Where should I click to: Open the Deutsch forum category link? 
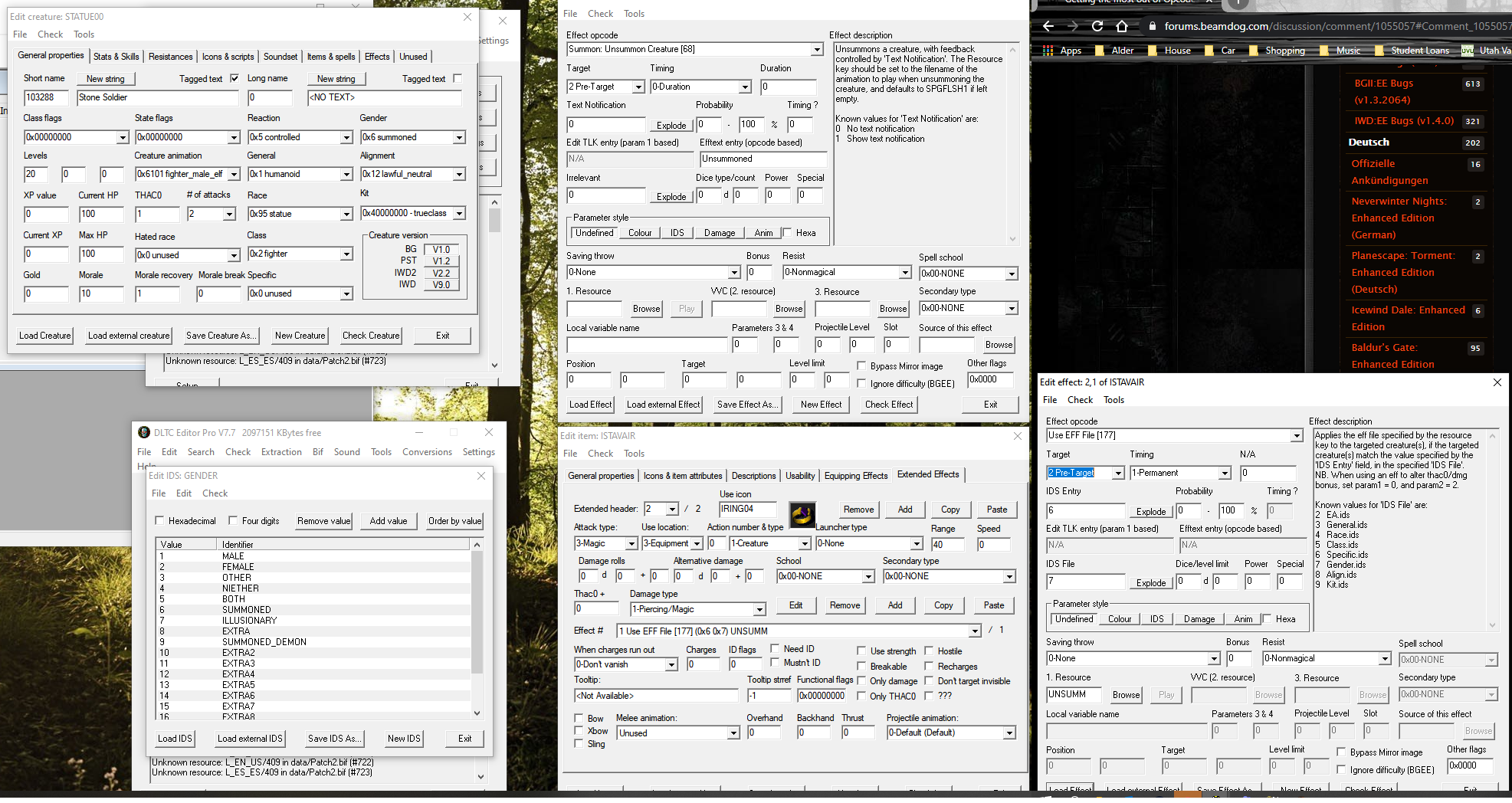(x=1369, y=143)
